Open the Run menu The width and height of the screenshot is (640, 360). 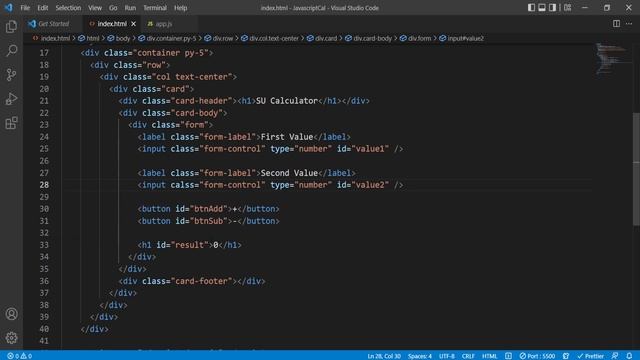pyautogui.click(x=130, y=8)
